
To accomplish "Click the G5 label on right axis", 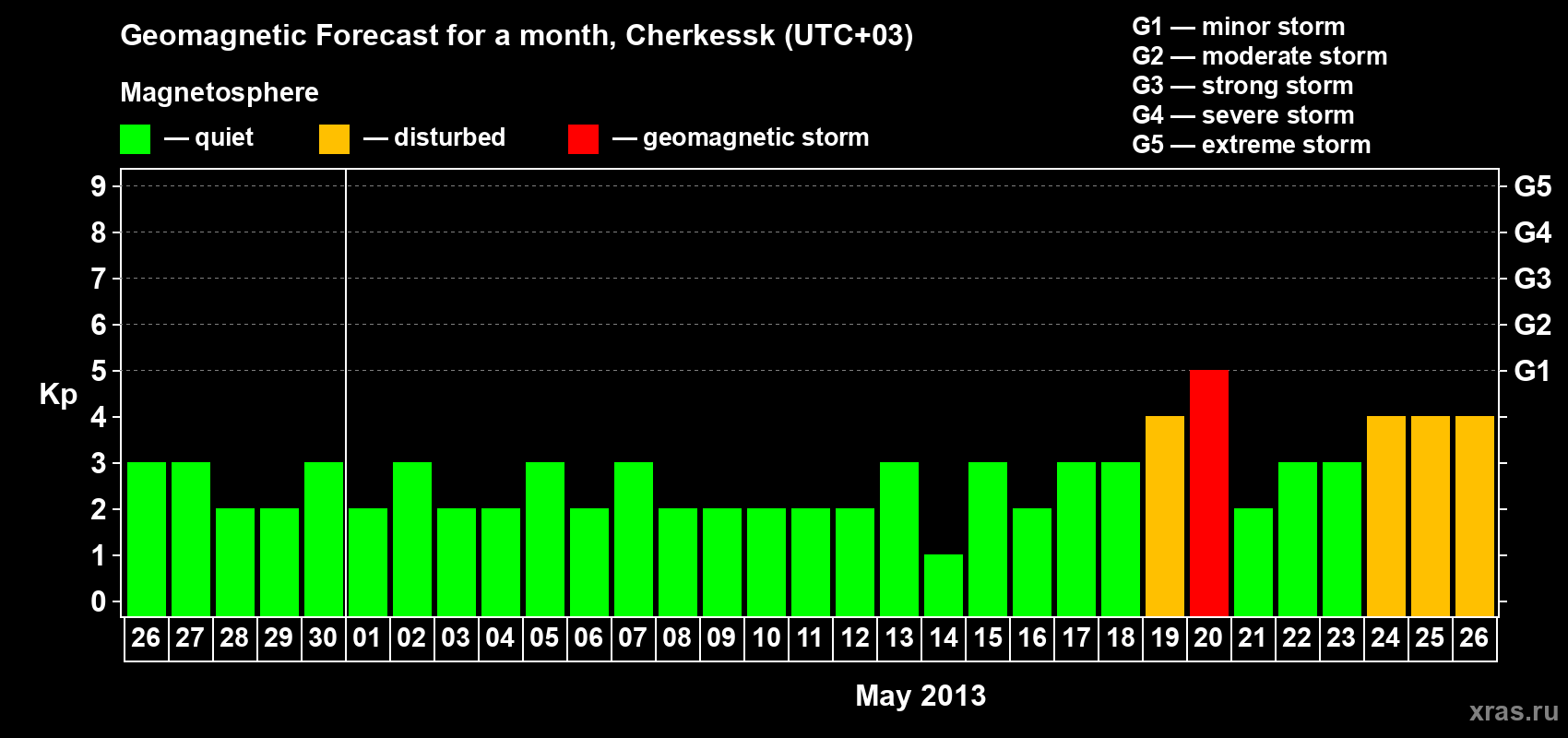I will pos(1533,186).
